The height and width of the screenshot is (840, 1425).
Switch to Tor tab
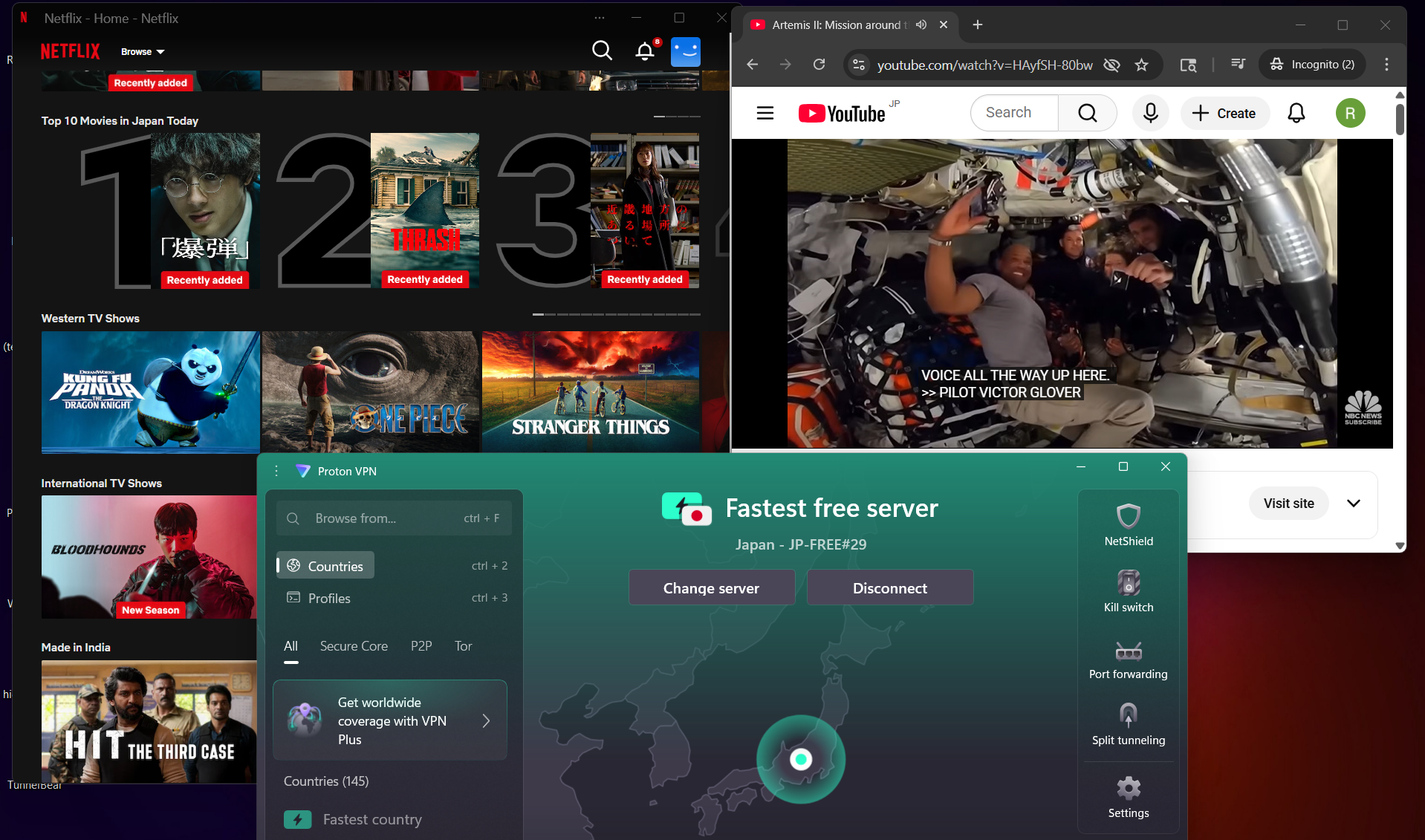[x=463, y=646]
